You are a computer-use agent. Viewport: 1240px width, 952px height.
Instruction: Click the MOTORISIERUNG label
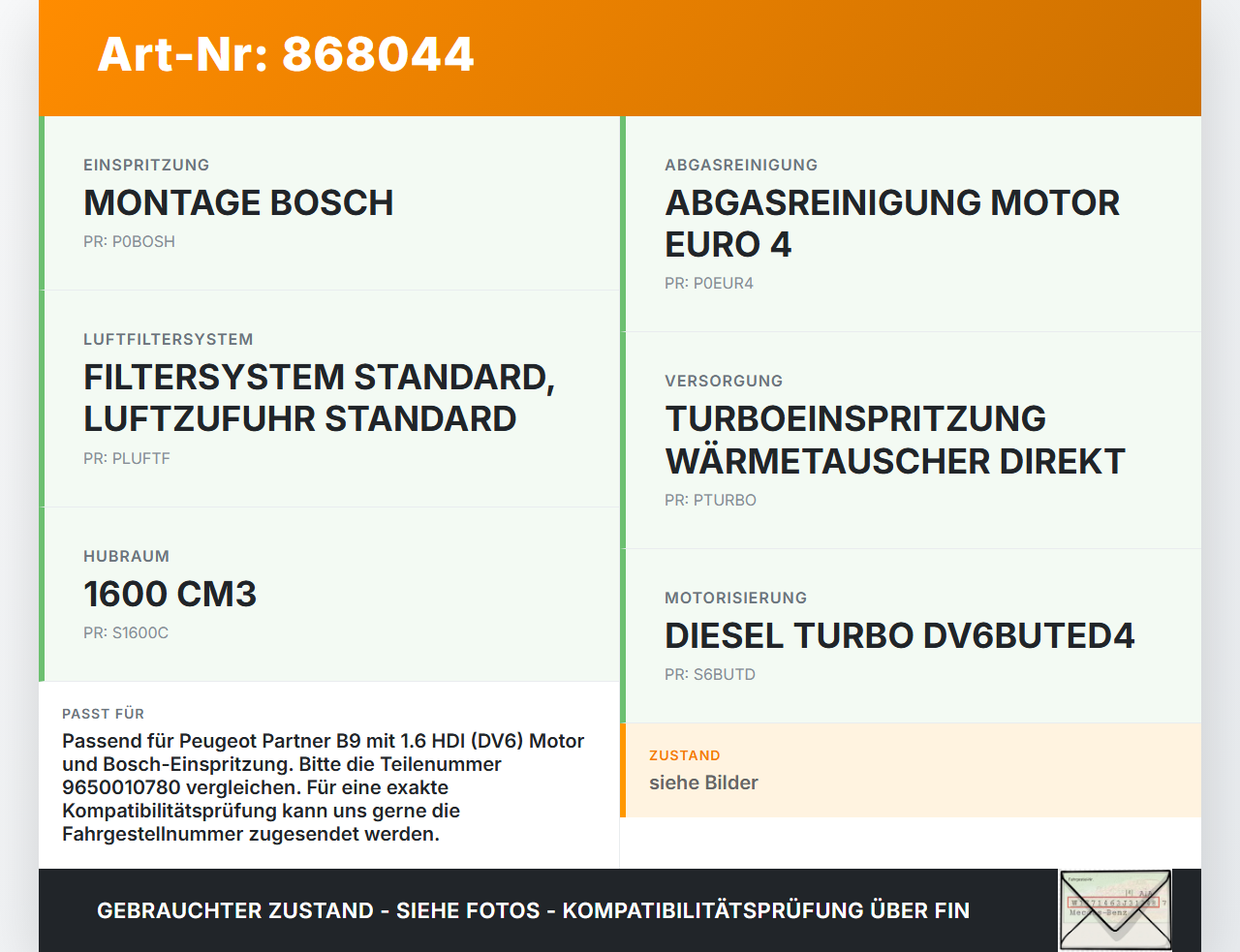(x=735, y=598)
